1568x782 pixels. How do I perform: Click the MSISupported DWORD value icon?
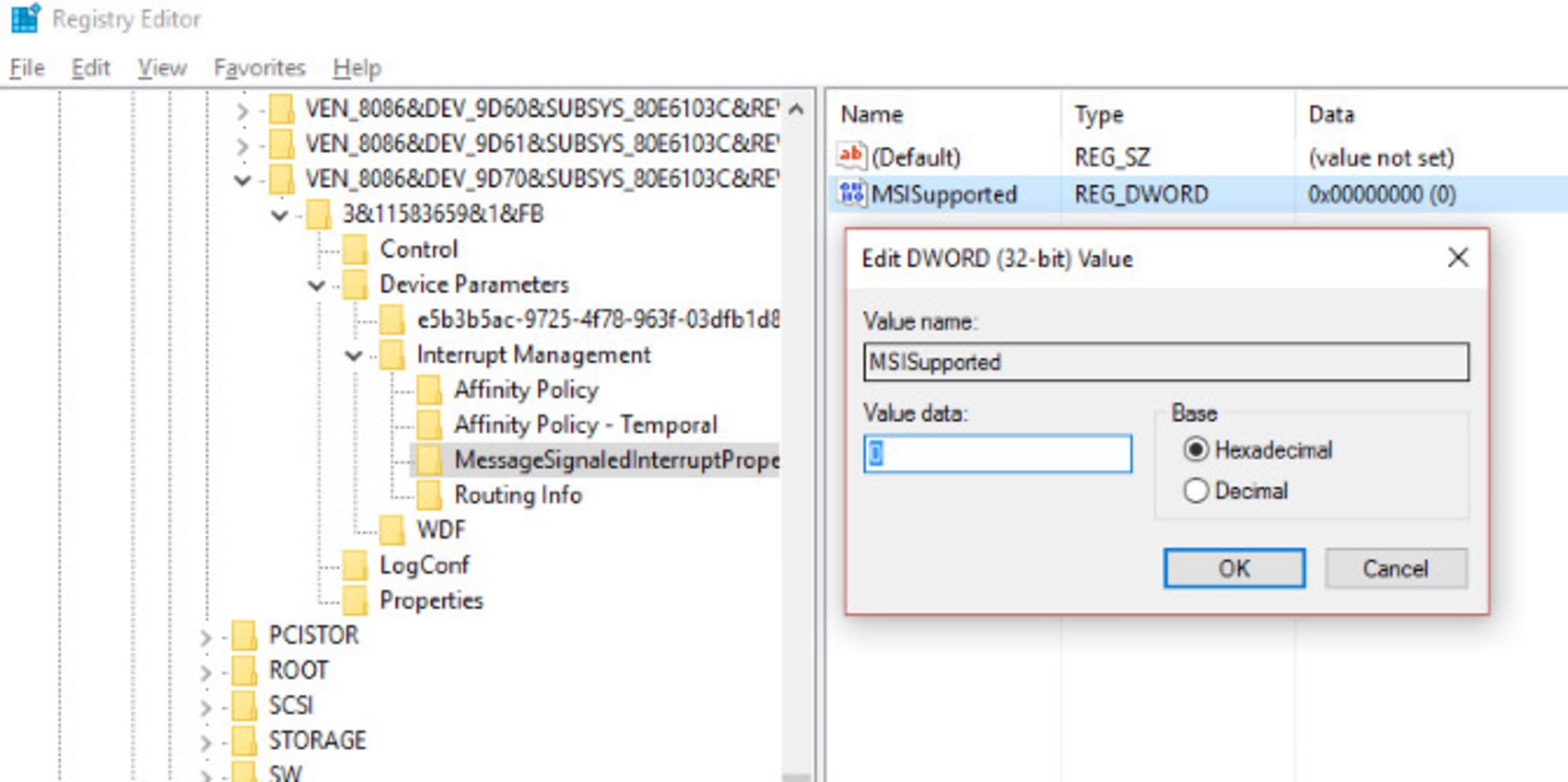pyautogui.click(x=851, y=194)
